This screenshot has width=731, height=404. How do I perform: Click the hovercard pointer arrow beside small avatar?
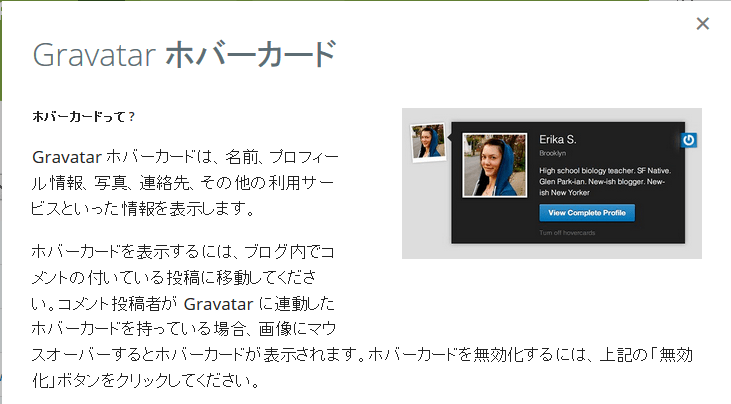coord(449,137)
